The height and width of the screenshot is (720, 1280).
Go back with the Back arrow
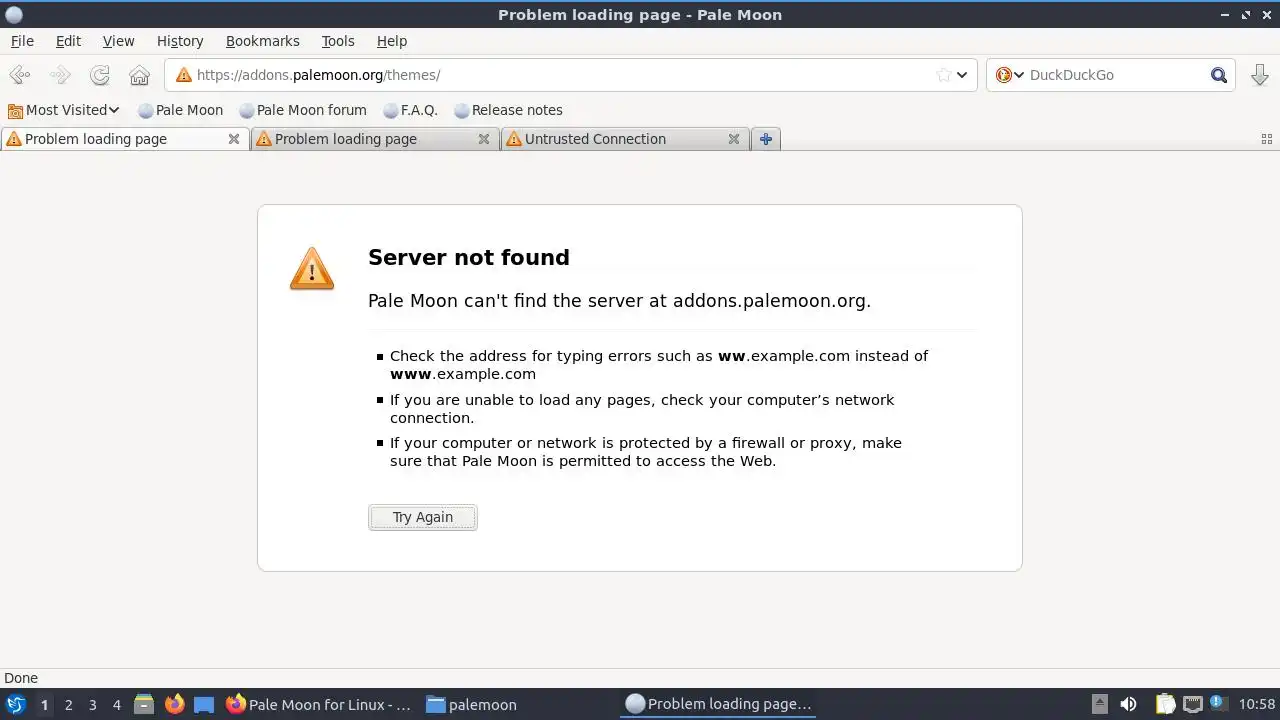point(20,75)
